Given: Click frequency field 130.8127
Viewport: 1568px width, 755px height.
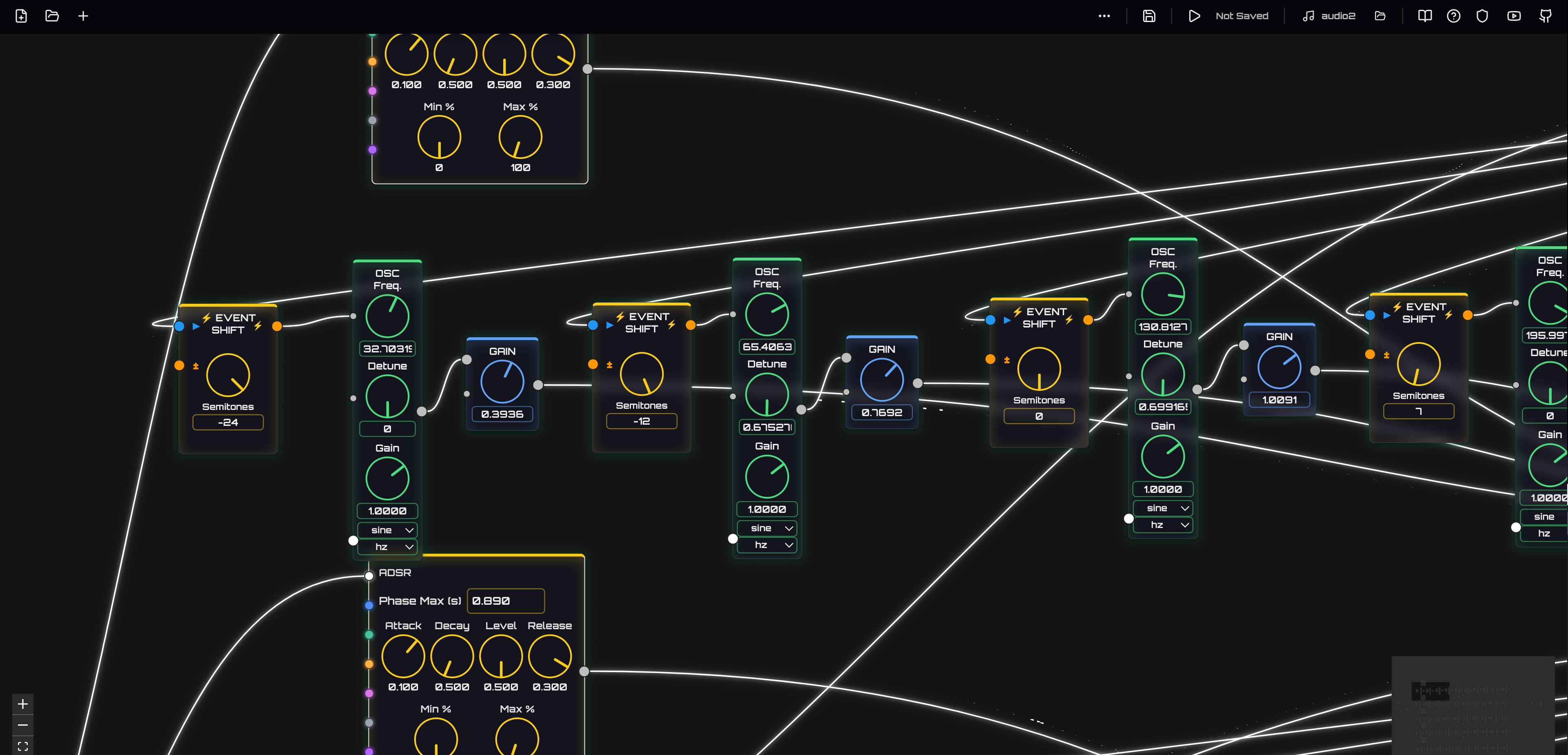Looking at the screenshot, I should [1163, 327].
